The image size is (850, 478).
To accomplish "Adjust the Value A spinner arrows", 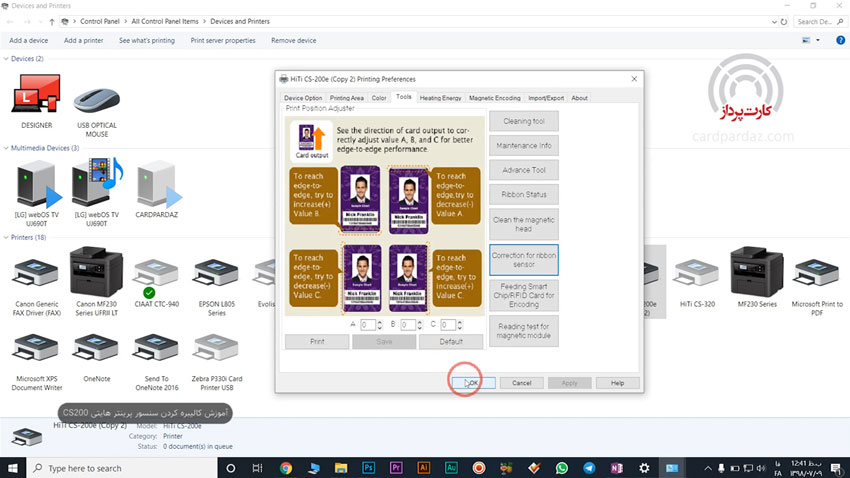I will (379, 325).
